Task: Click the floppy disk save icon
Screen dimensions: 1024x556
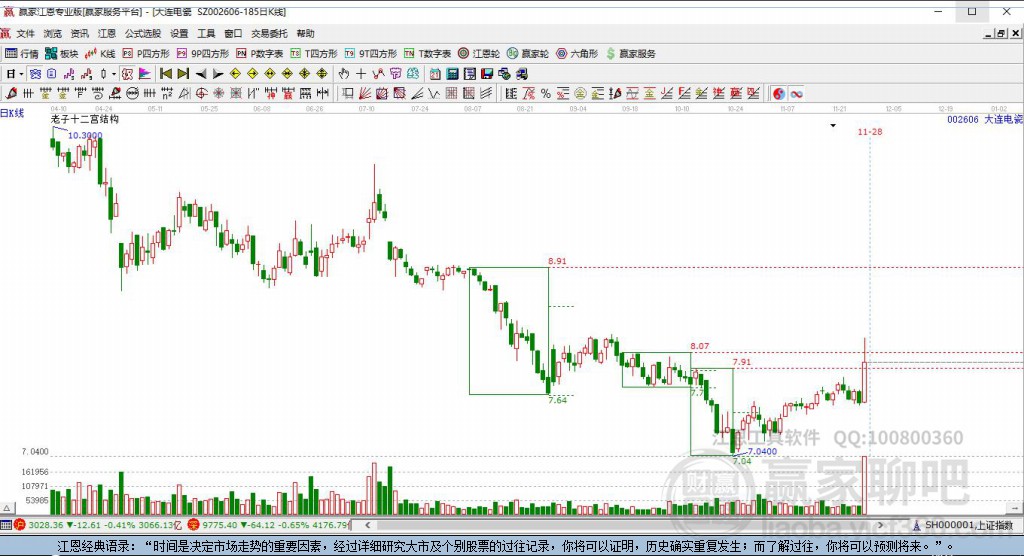Action: pos(487,74)
